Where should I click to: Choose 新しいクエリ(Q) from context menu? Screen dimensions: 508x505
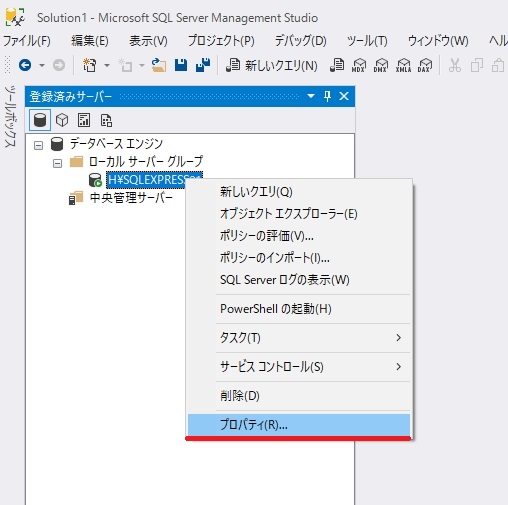coord(299,192)
